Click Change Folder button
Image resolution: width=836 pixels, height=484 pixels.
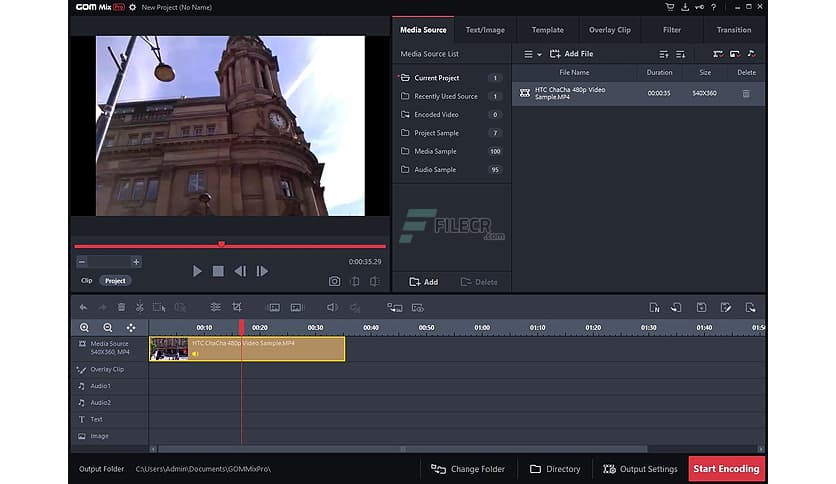click(x=468, y=469)
